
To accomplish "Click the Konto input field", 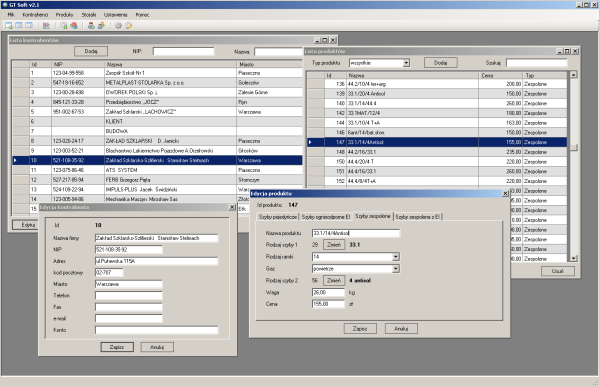I will coord(157,330).
